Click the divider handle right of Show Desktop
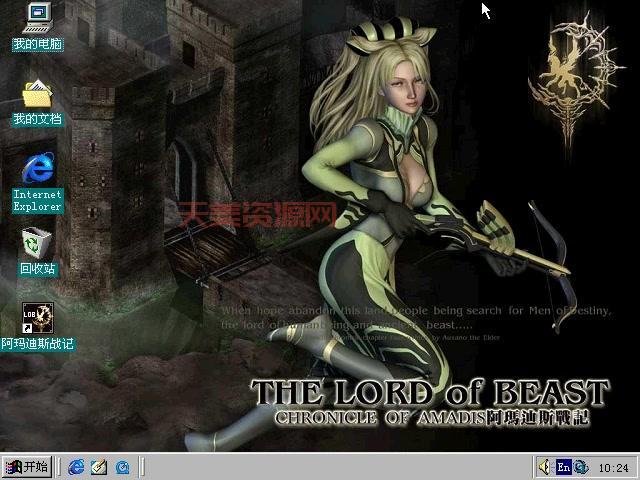640x480 pixels. (x=142, y=467)
